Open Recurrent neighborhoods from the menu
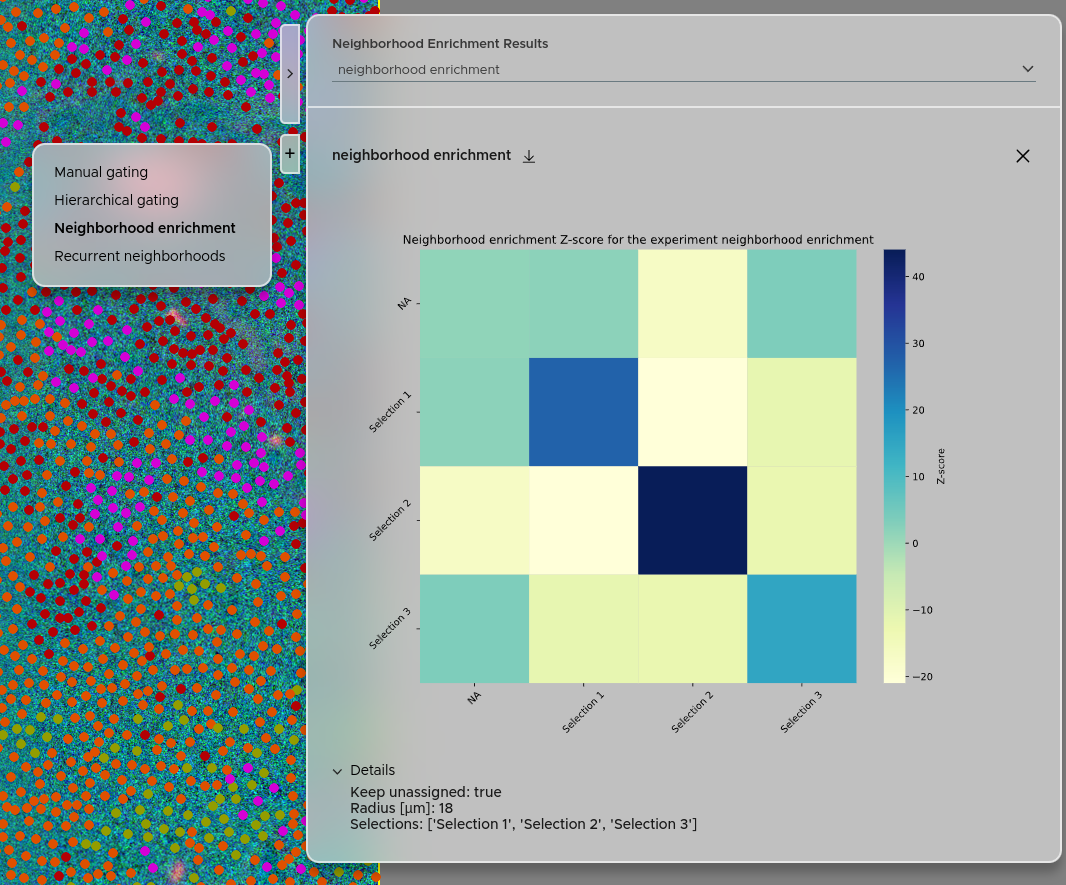Screen dimensions: 1066x885 click(140, 256)
